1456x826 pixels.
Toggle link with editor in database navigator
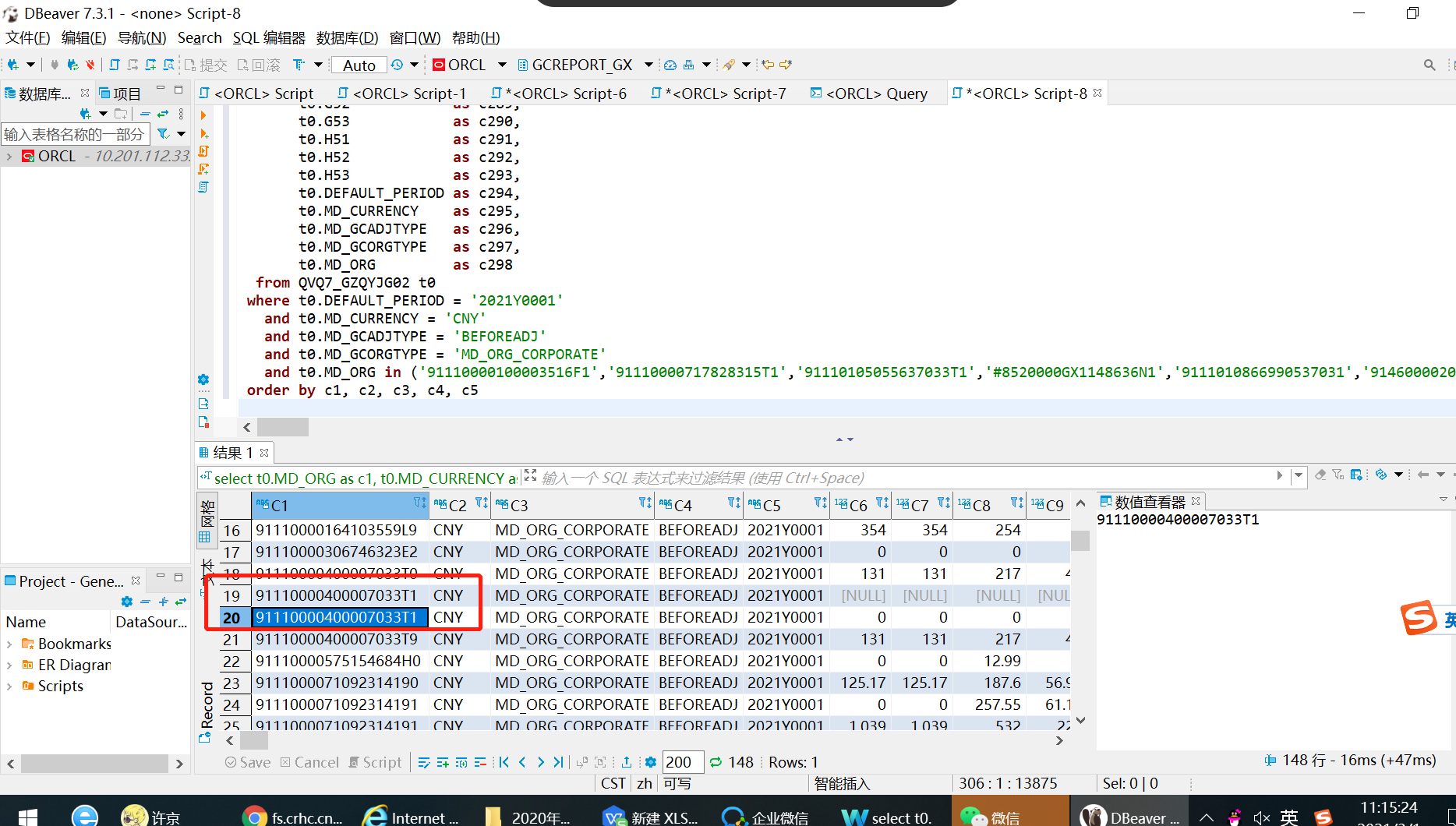point(163,114)
